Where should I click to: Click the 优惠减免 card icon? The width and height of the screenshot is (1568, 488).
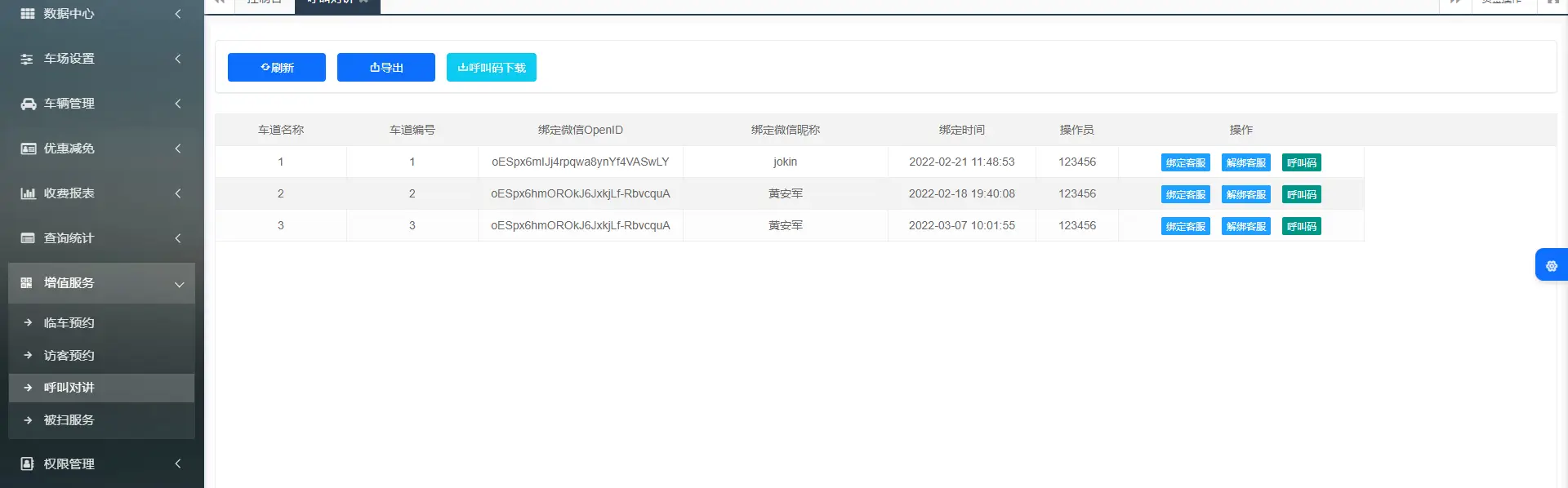(x=28, y=149)
